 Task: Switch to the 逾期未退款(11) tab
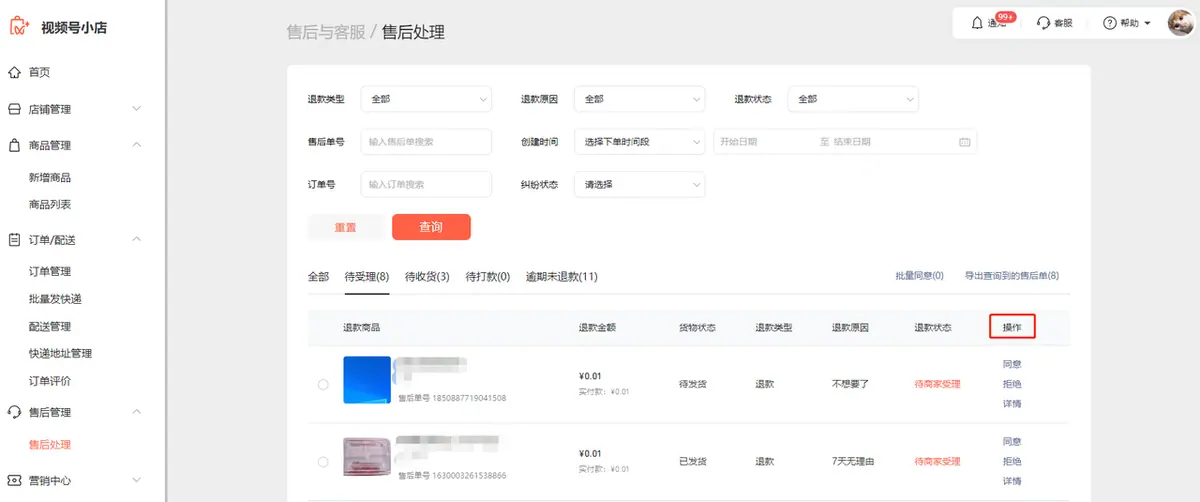pyautogui.click(x=562, y=277)
